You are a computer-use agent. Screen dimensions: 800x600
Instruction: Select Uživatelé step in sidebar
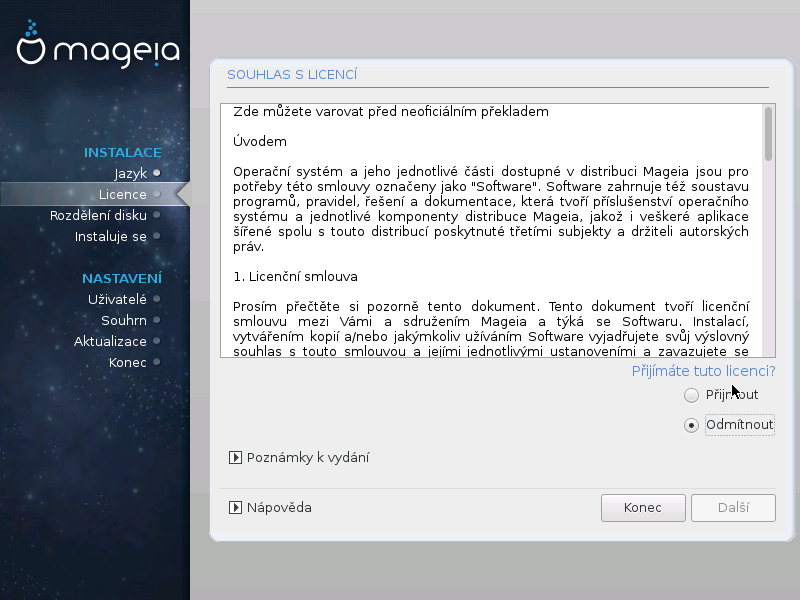117,299
